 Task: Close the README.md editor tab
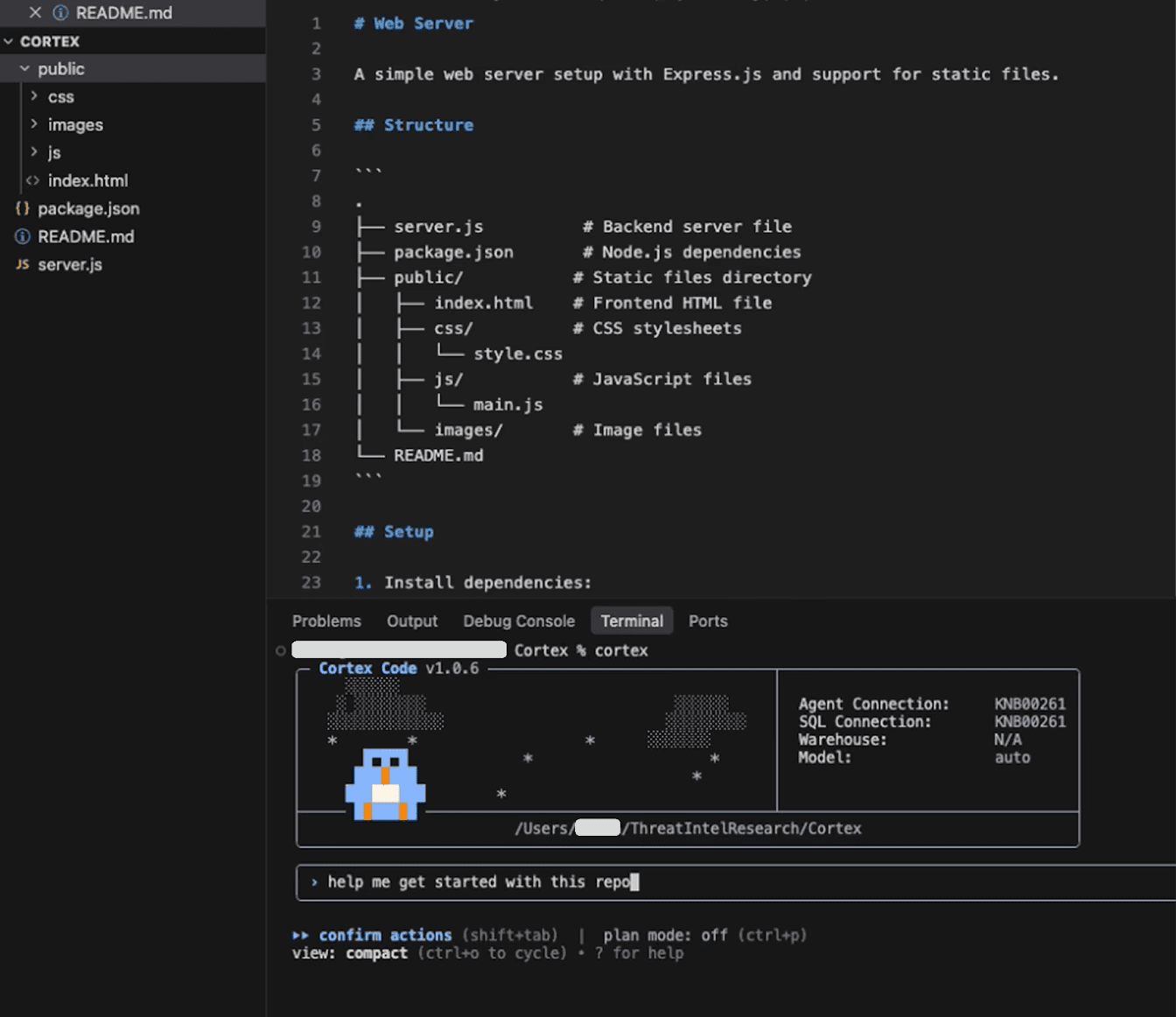[35, 12]
